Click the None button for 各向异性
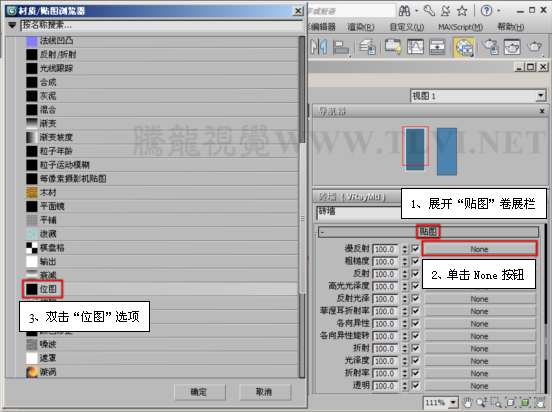This screenshot has height=412, width=552. pos(479,324)
